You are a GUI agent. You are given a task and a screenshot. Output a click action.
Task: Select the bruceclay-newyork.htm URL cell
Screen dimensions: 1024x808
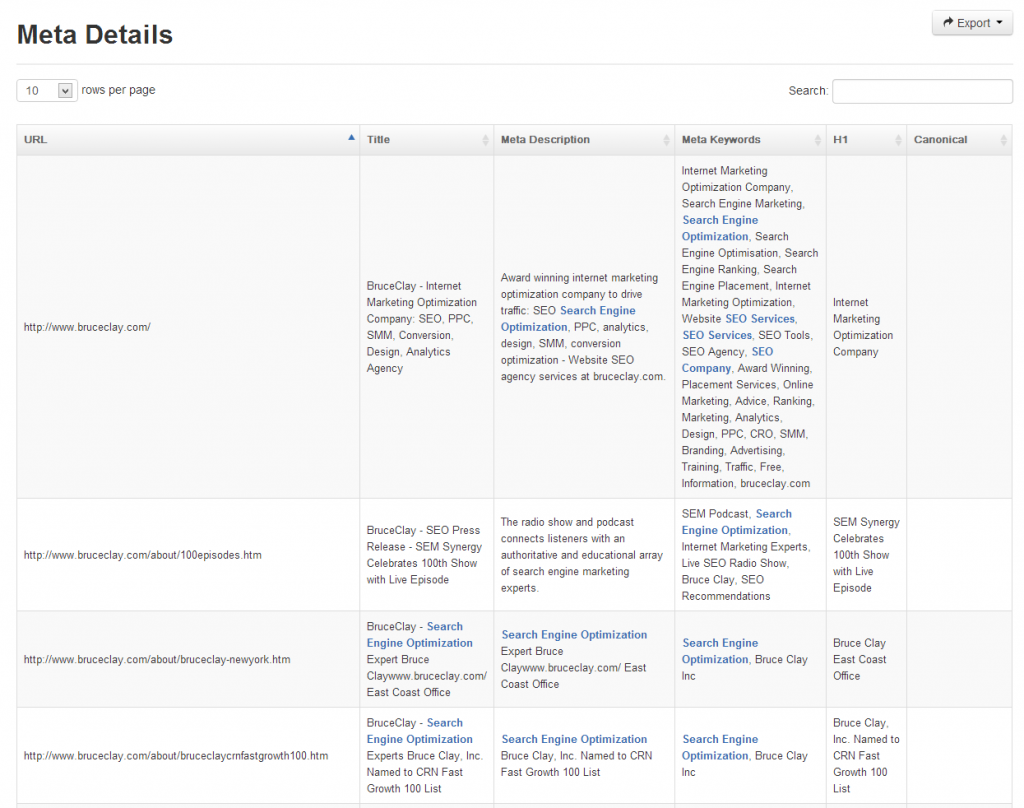188,660
